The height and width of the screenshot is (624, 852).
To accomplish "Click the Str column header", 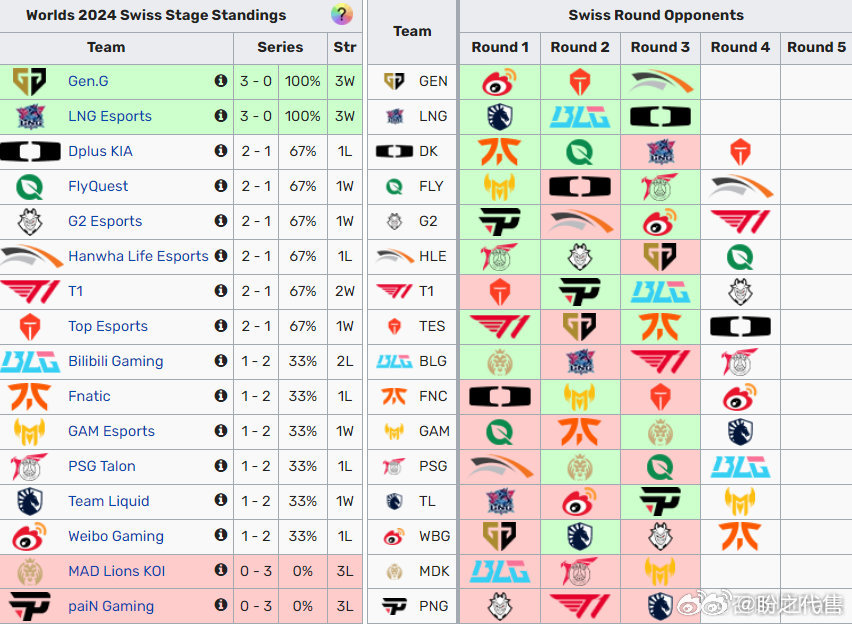I will 345,47.
